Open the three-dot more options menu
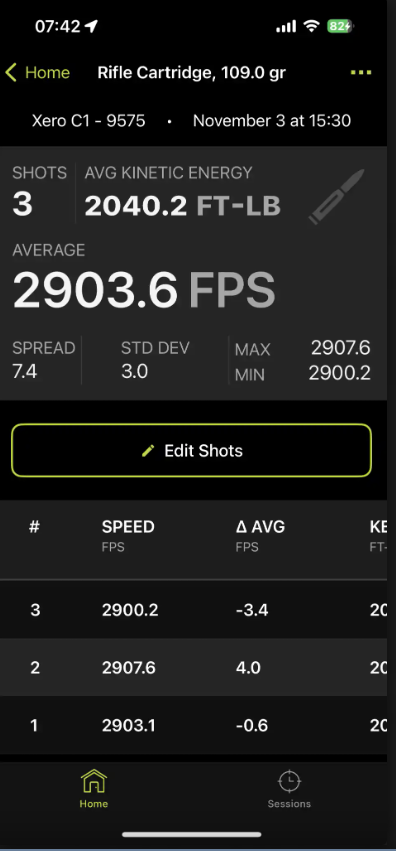Viewport: 396px width, 851px height. point(361,73)
